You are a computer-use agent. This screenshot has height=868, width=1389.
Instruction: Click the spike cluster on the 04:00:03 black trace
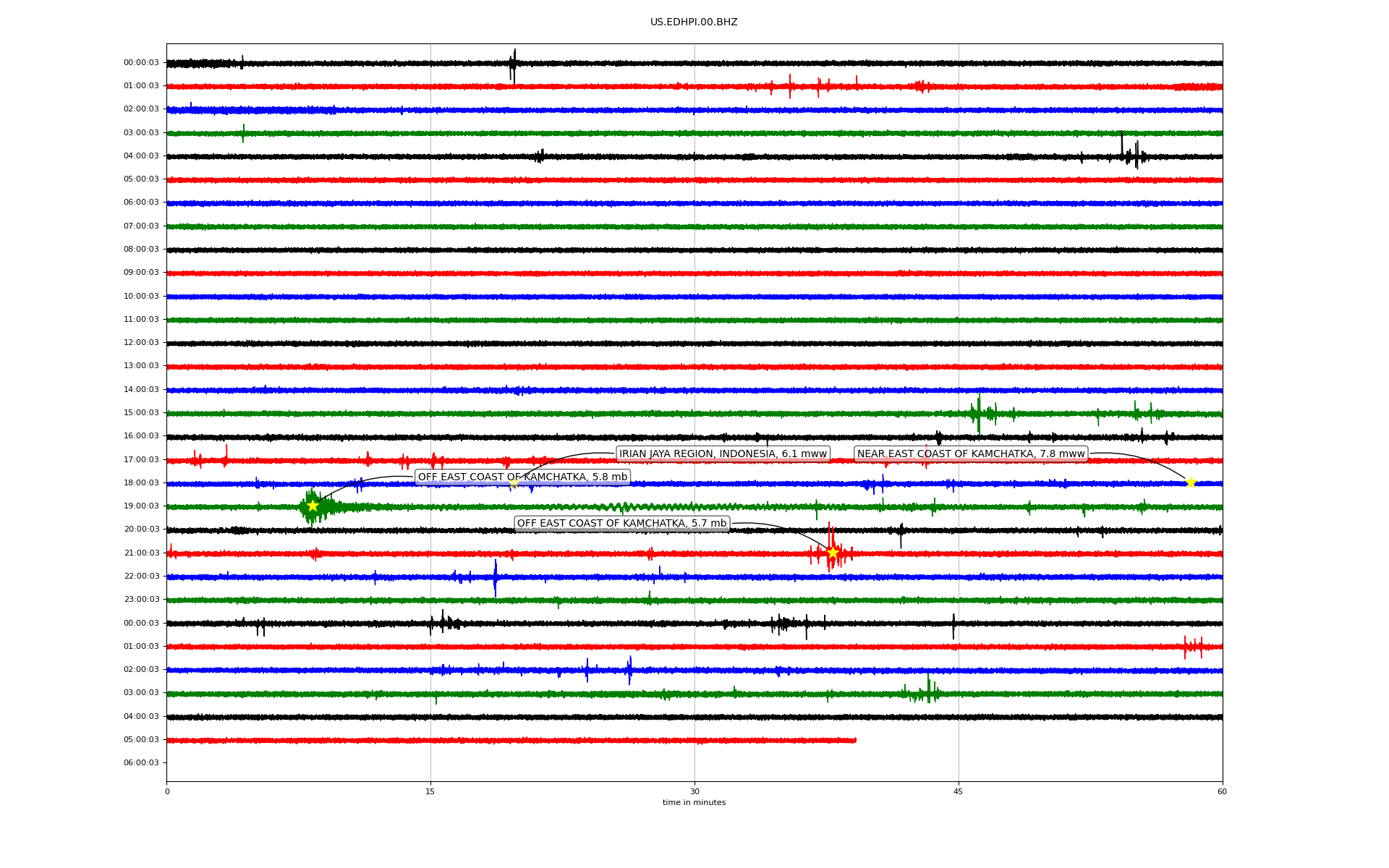(x=1132, y=155)
